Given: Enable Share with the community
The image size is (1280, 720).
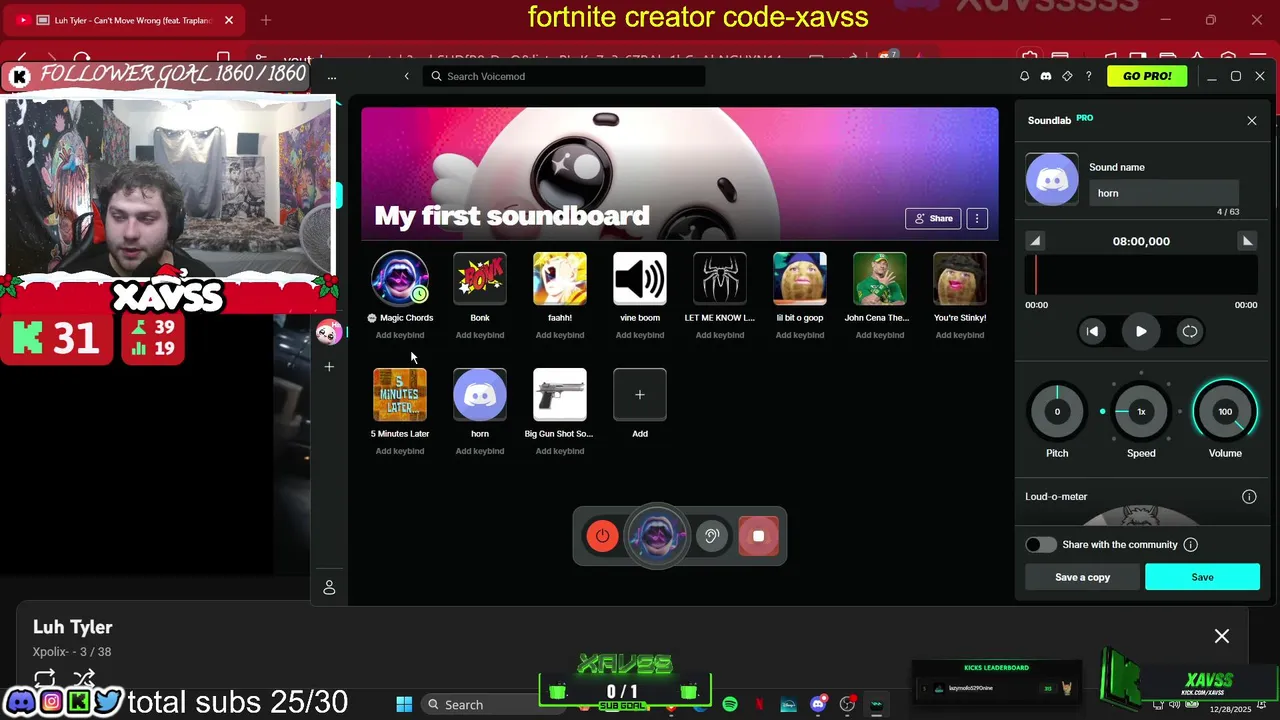Looking at the screenshot, I should [x=1041, y=545].
